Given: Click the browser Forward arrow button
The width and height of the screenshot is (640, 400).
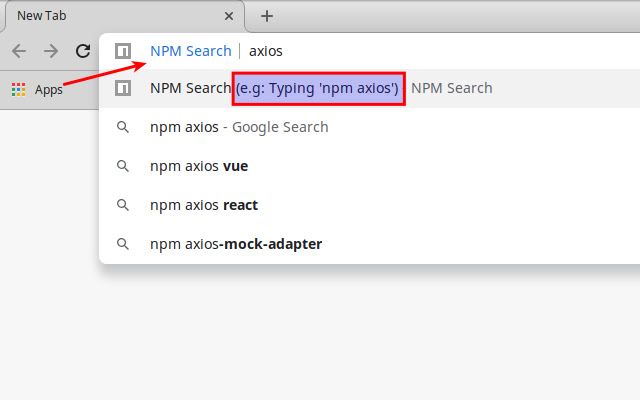Looking at the screenshot, I should tap(51, 51).
